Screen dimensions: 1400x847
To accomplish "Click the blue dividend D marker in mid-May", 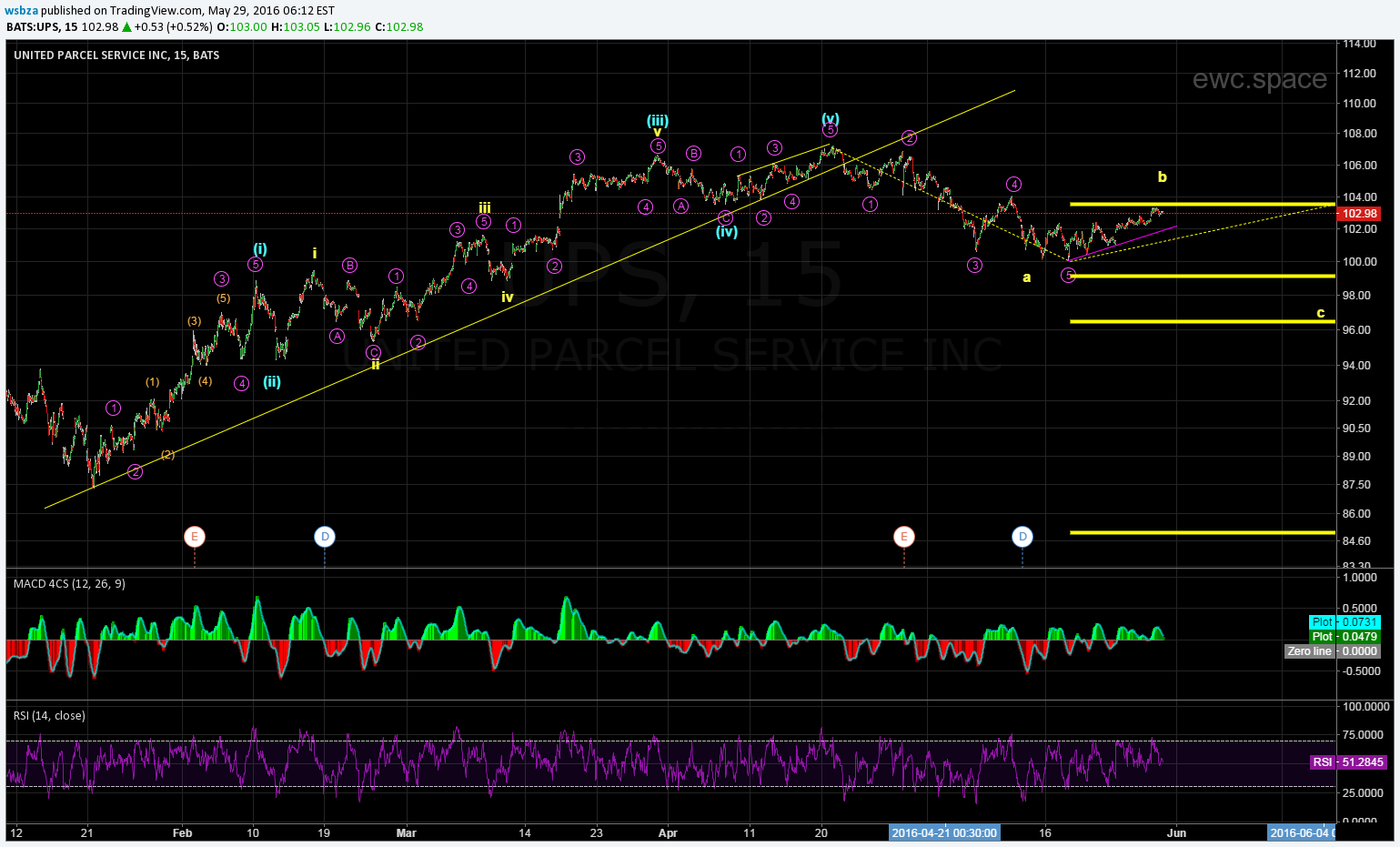I will 1022,537.
